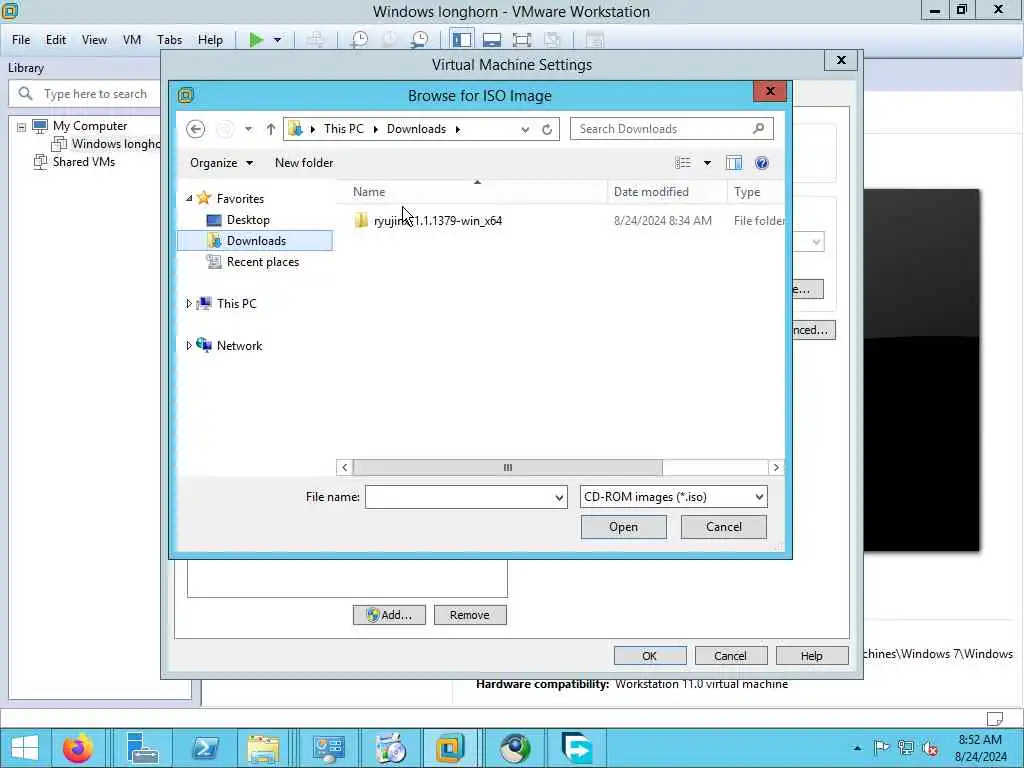Collapse the My Computer tree node
The height and width of the screenshot is (768, 1024).
(x=22, y=127)
